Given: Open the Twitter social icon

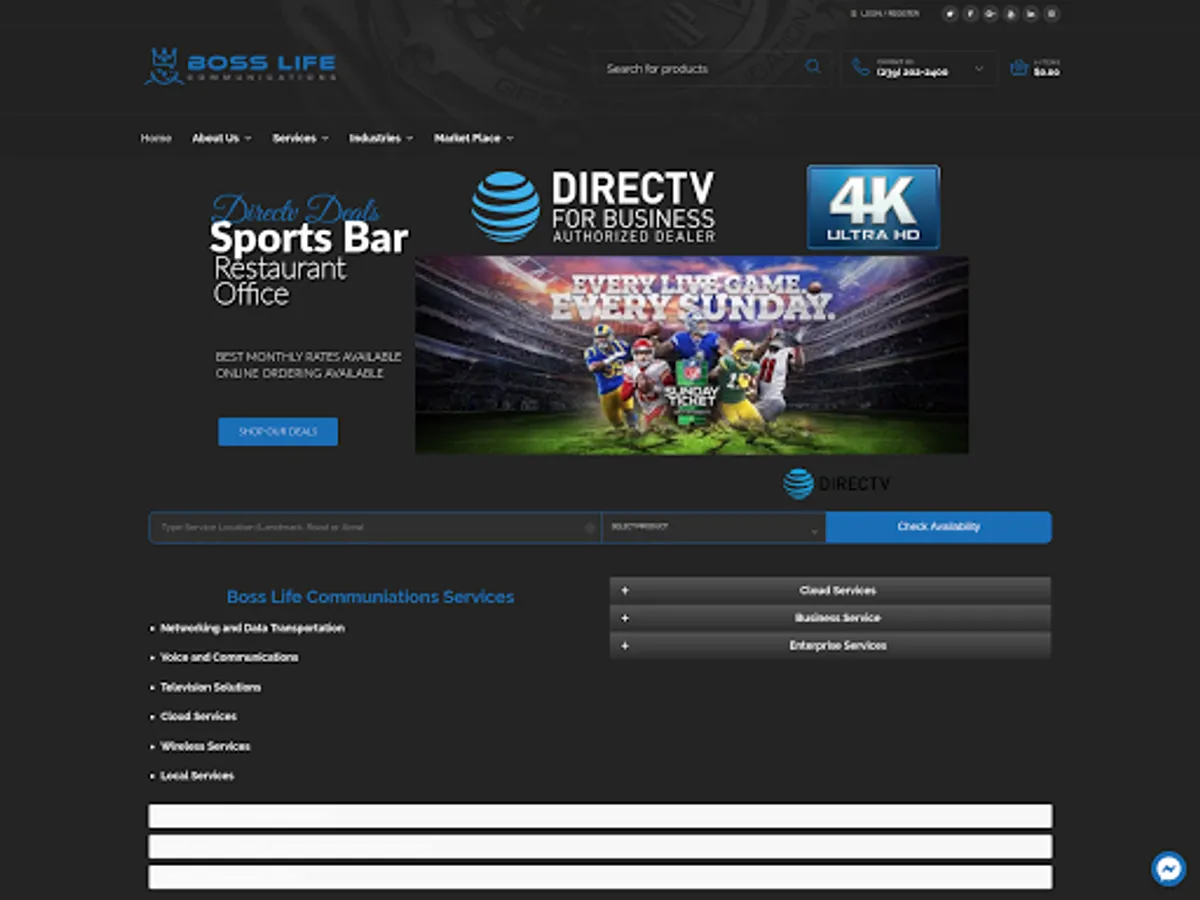Looking at the screenshot, I should tap(950, 14).
